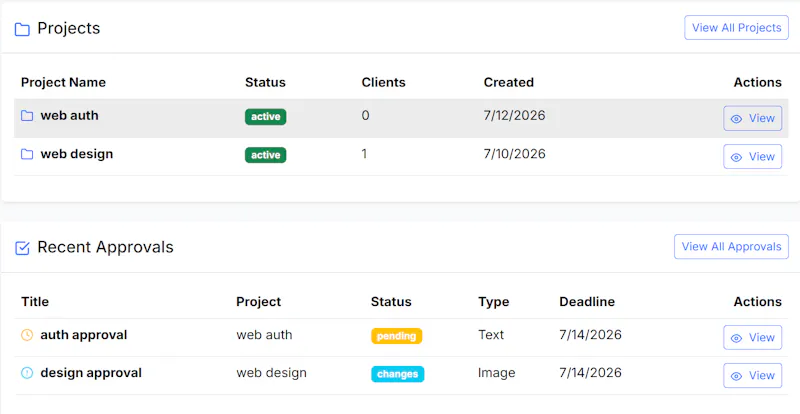800x414 pixels.
Task: Click created date 7/12/2026
Action: pos(514,115)
